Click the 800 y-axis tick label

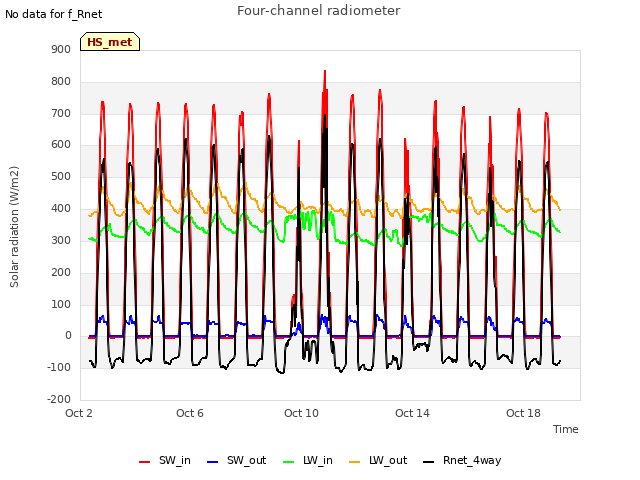(x=61, y=81)
